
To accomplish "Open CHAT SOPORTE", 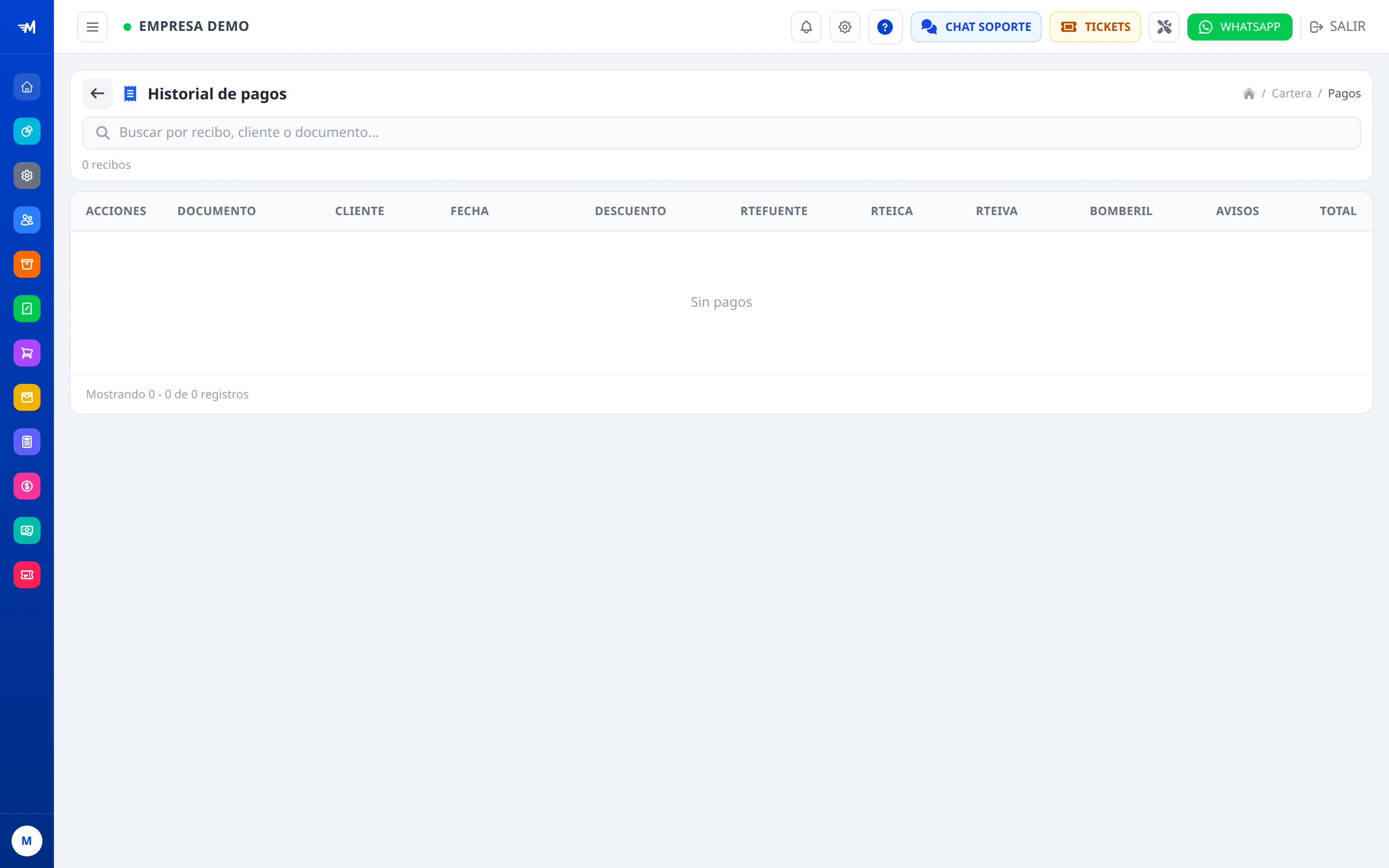I will (x=976, y=27).
